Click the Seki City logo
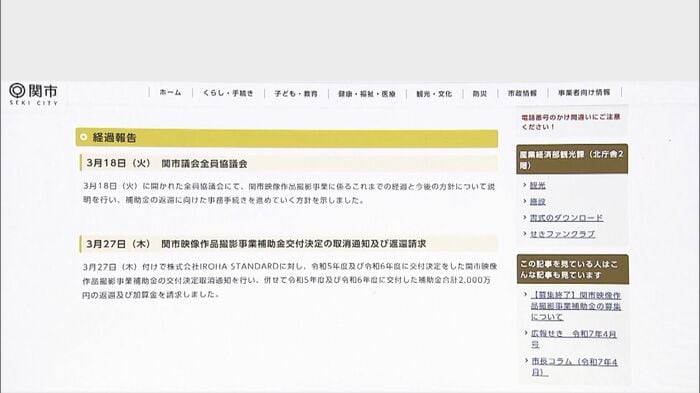Image resolution: width=700 pixels, height=393 pixels. pyautogui.click(x=33, y=94)
